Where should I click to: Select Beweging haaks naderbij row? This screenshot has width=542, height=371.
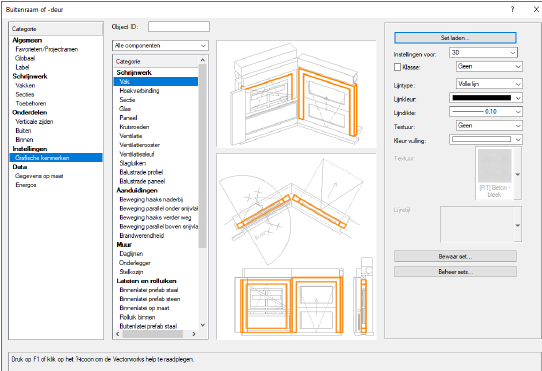pos(151,200)
